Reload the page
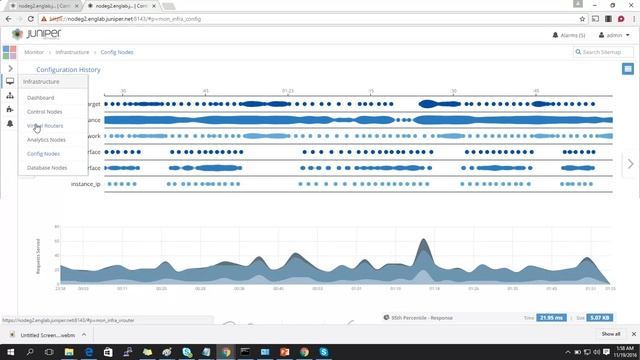This screenshot has width=640, height=360. tap(31, 19)
